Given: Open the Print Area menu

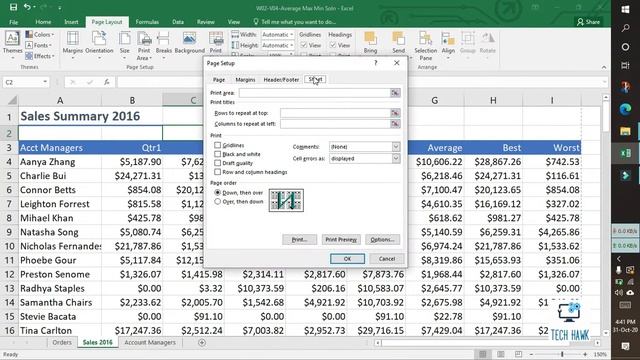Looking at the screenshot, I should [x=144, y=46].
